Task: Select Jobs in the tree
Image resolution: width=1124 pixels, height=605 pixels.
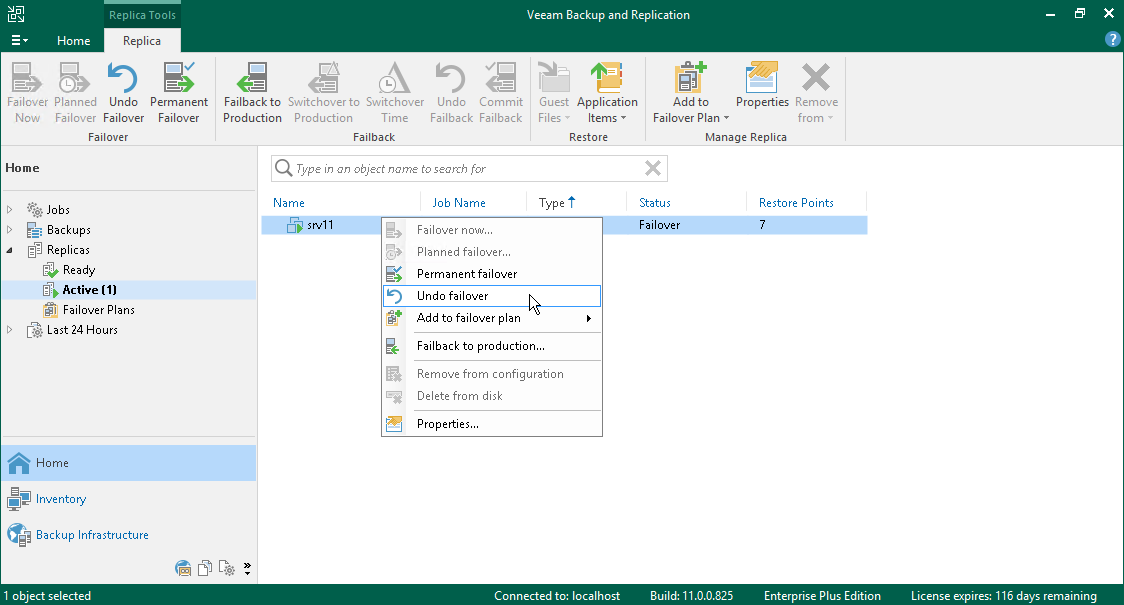Action: click(x=58, y=210)
